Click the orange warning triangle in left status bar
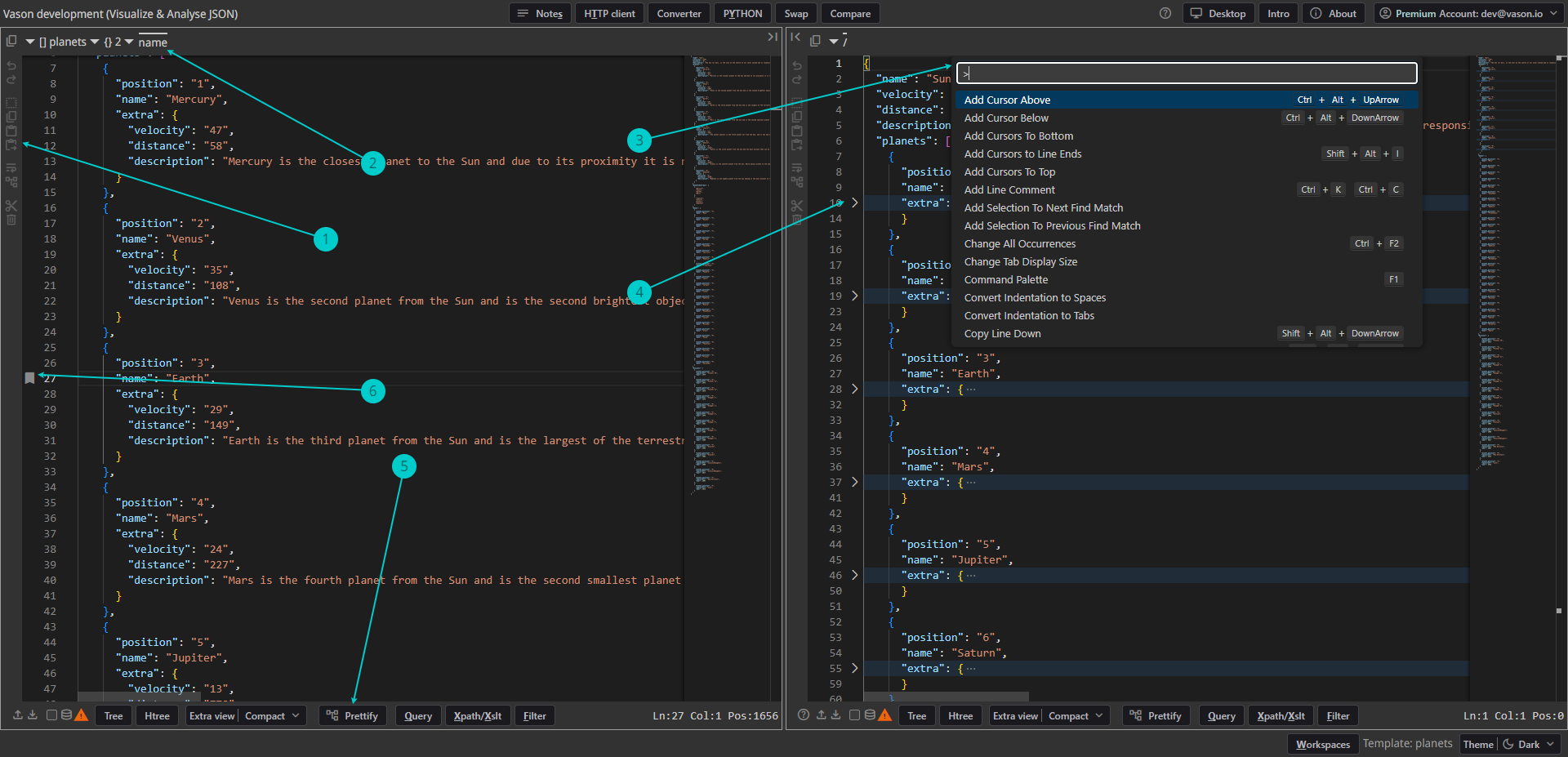 coord(81,715)
